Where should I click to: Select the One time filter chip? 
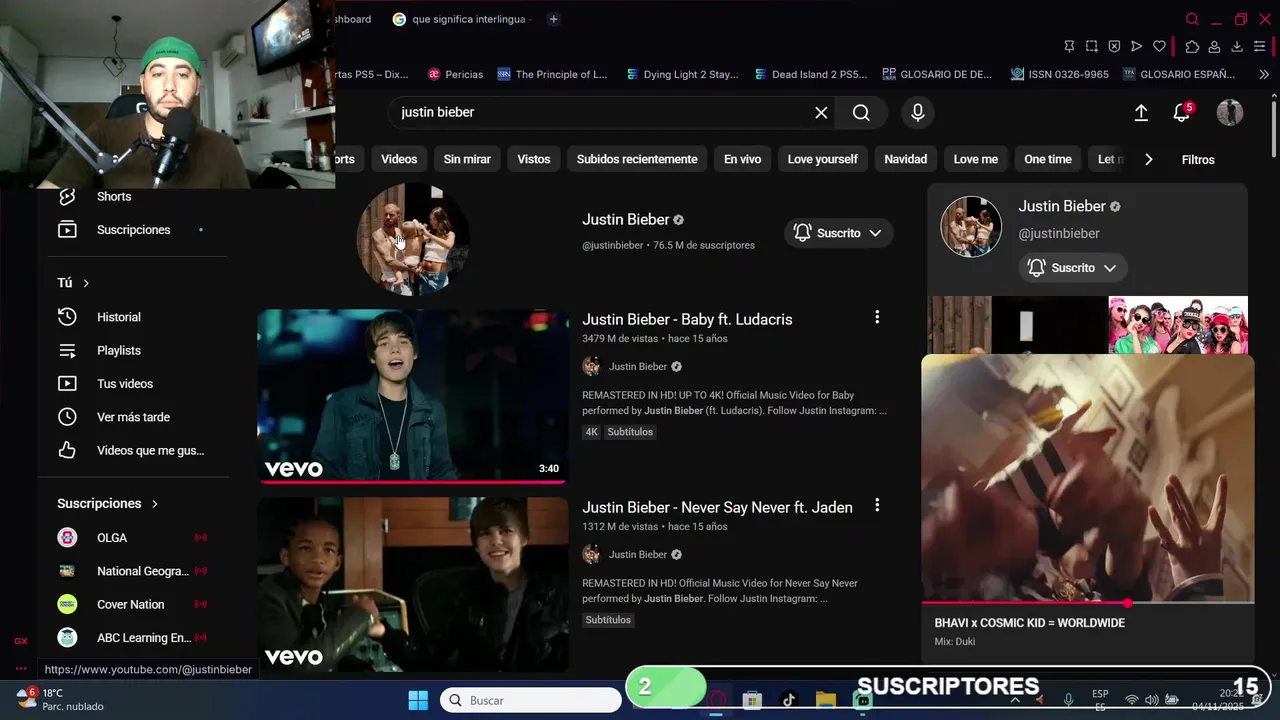1048,159
